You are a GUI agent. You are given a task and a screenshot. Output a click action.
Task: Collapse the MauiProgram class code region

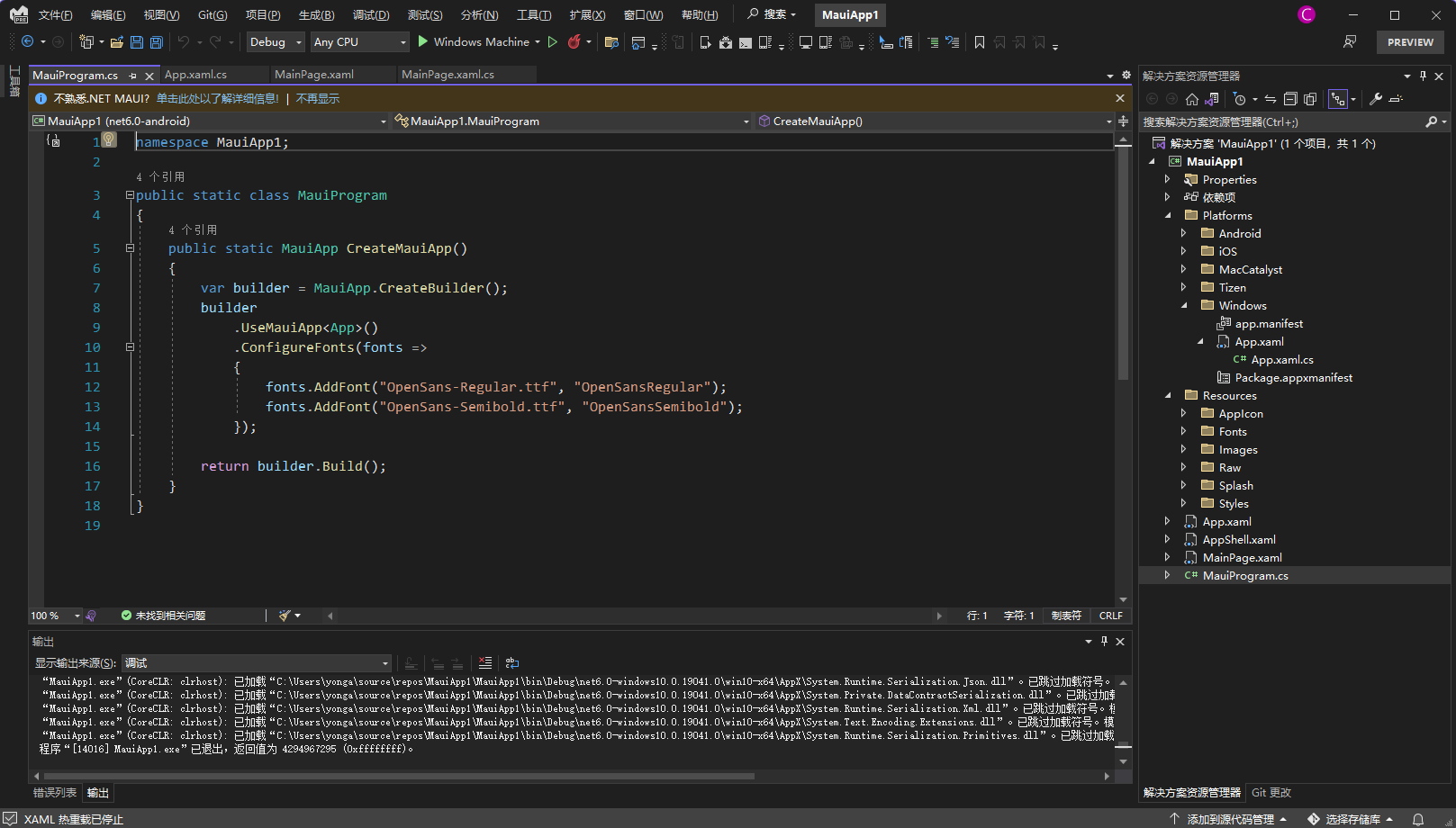click(130, 195)
